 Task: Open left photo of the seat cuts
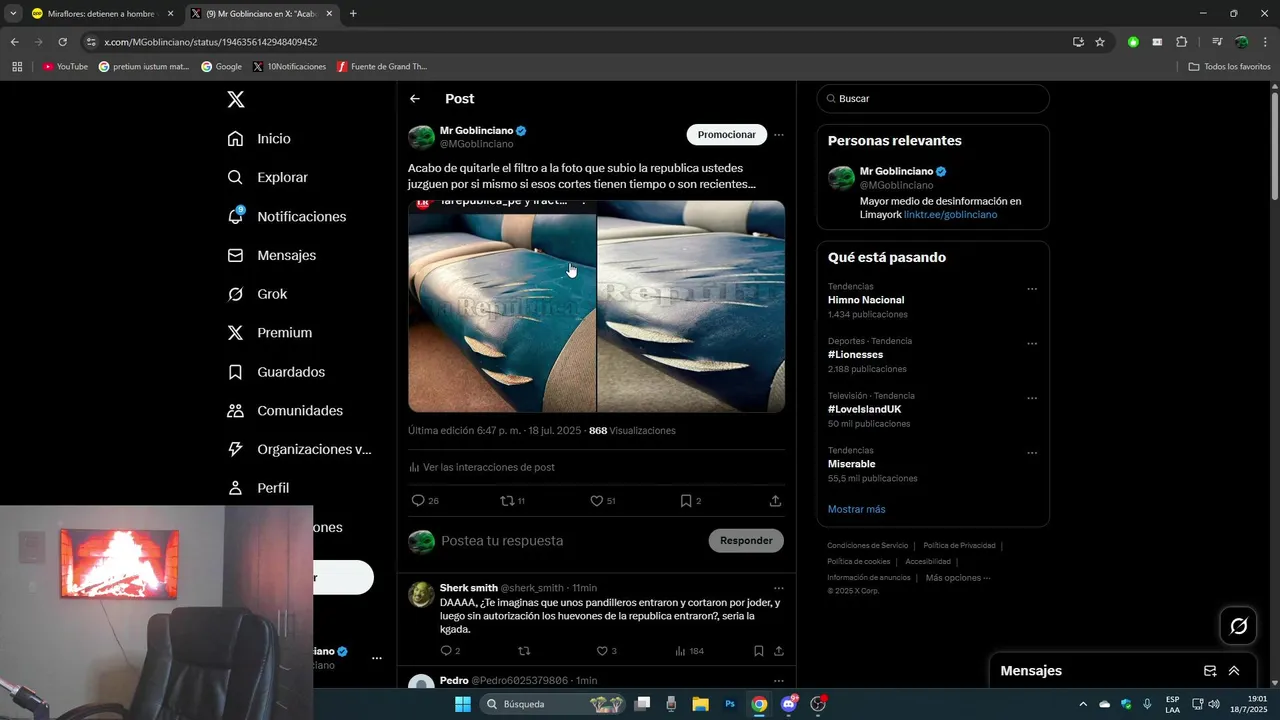(x=501, y=306)
